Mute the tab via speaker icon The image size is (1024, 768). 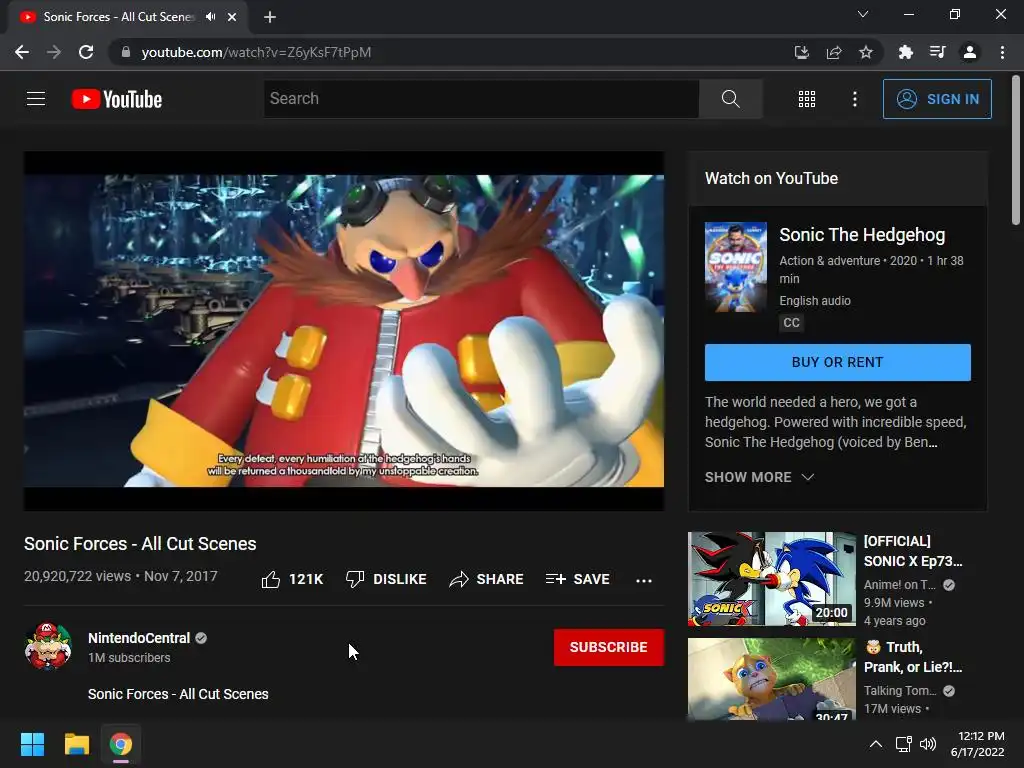[x=210, y=17]
